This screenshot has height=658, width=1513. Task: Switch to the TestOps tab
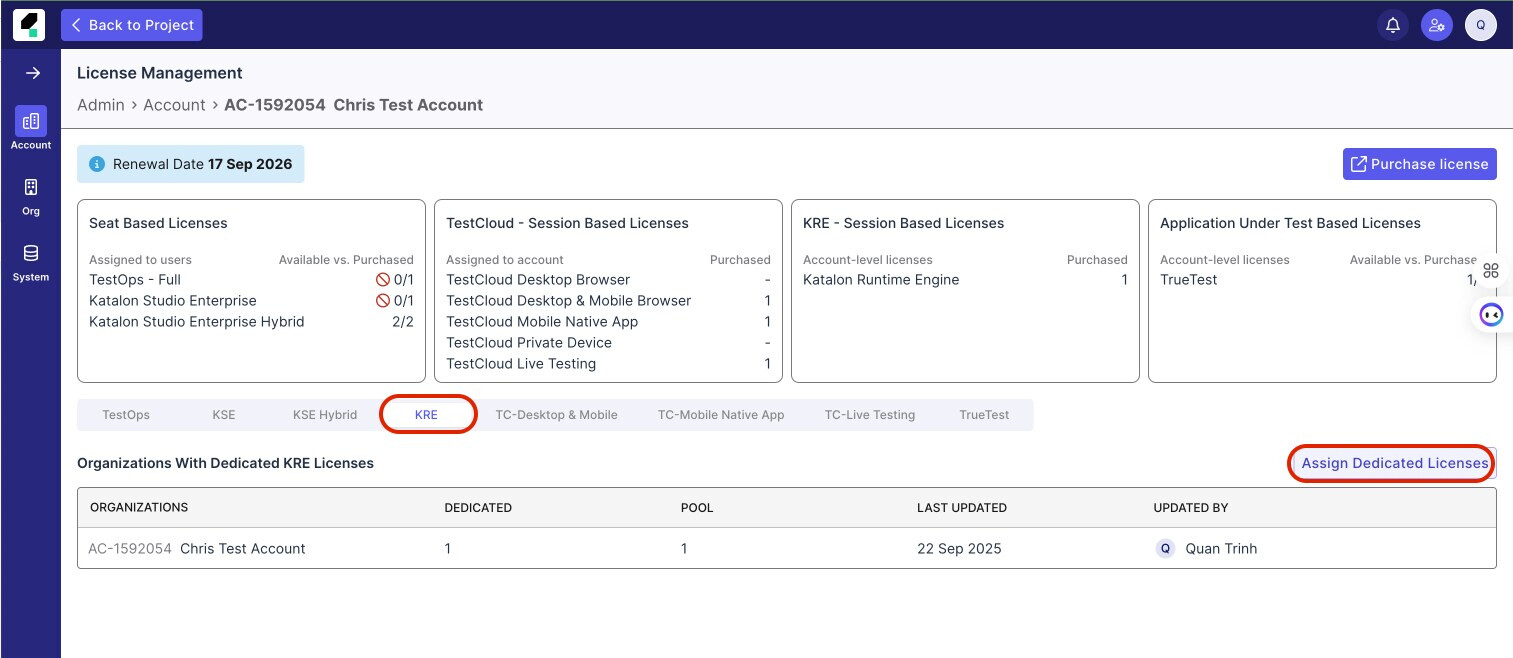(126, 415)
